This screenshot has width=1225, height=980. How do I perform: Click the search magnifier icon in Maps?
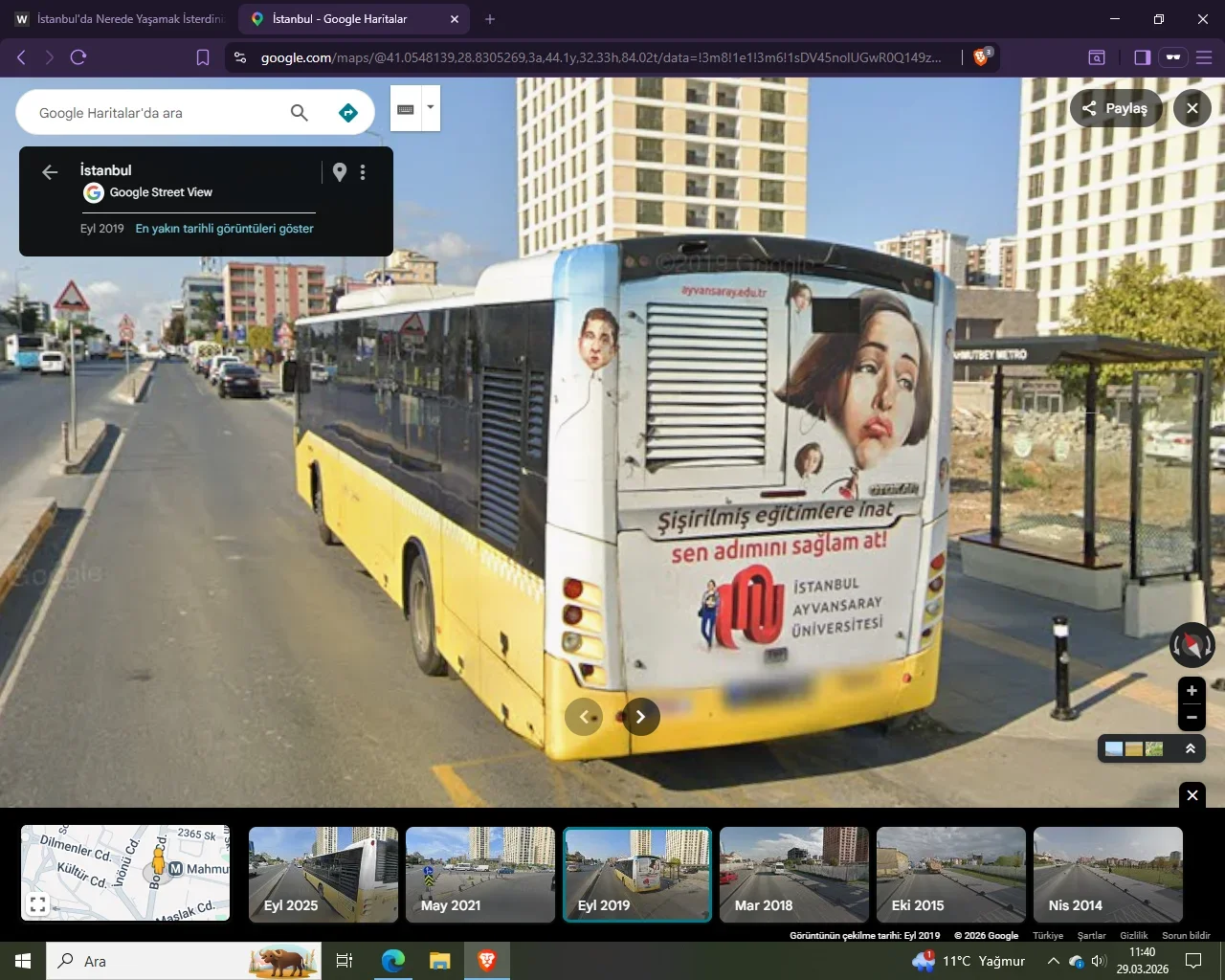tap(300, 113)
